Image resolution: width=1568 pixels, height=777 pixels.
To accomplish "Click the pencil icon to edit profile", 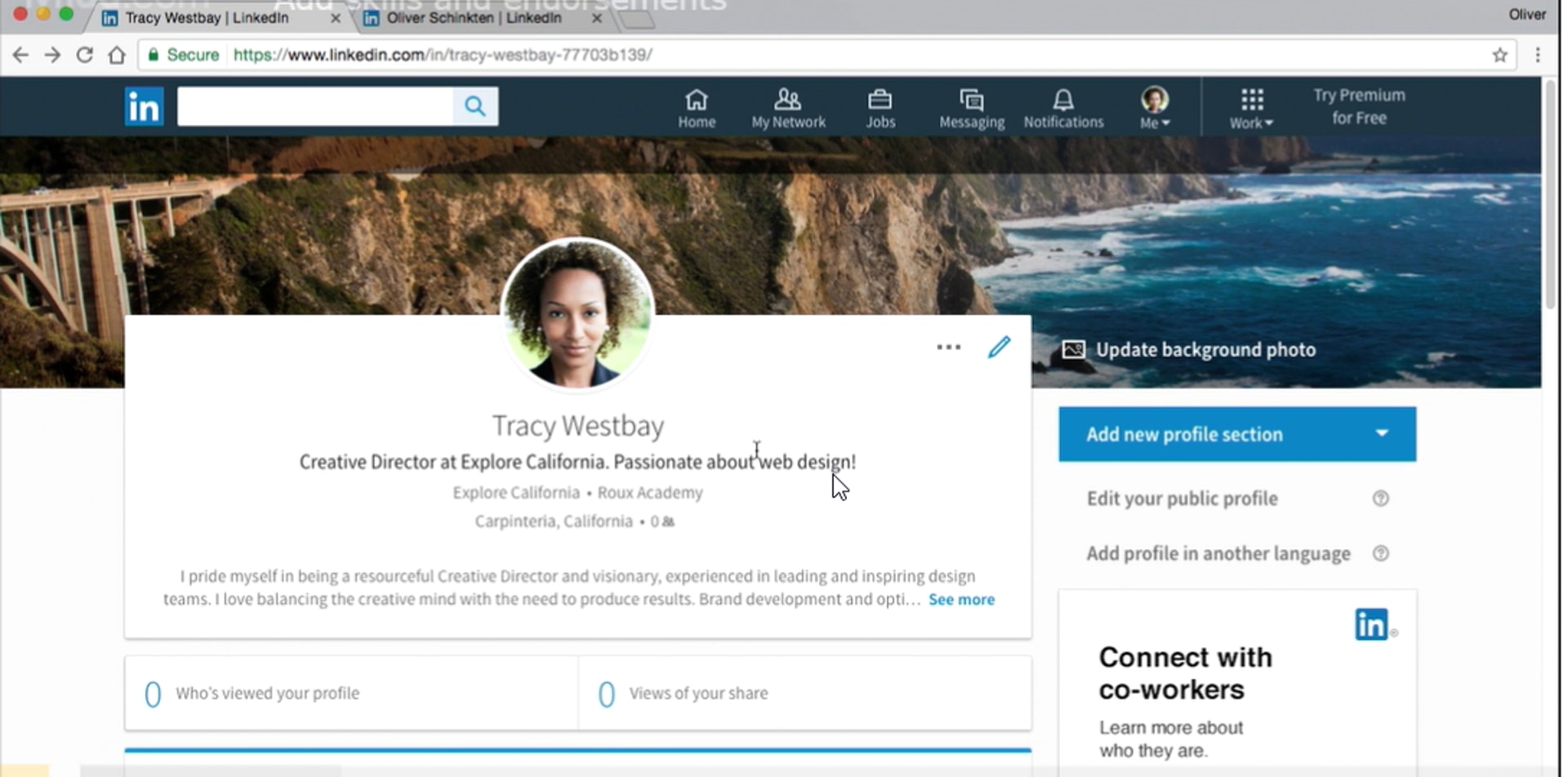I will coord(999,348).
